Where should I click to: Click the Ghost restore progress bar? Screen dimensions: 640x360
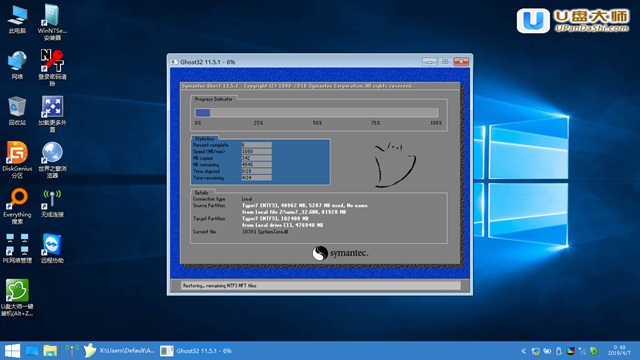point(316,113)
